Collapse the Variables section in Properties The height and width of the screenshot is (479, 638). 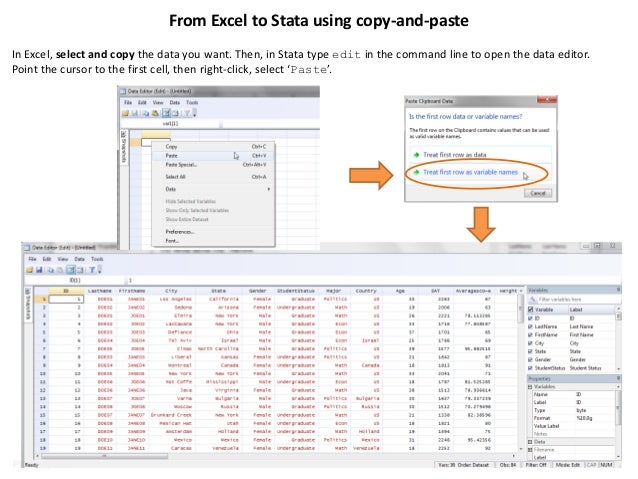530,387
